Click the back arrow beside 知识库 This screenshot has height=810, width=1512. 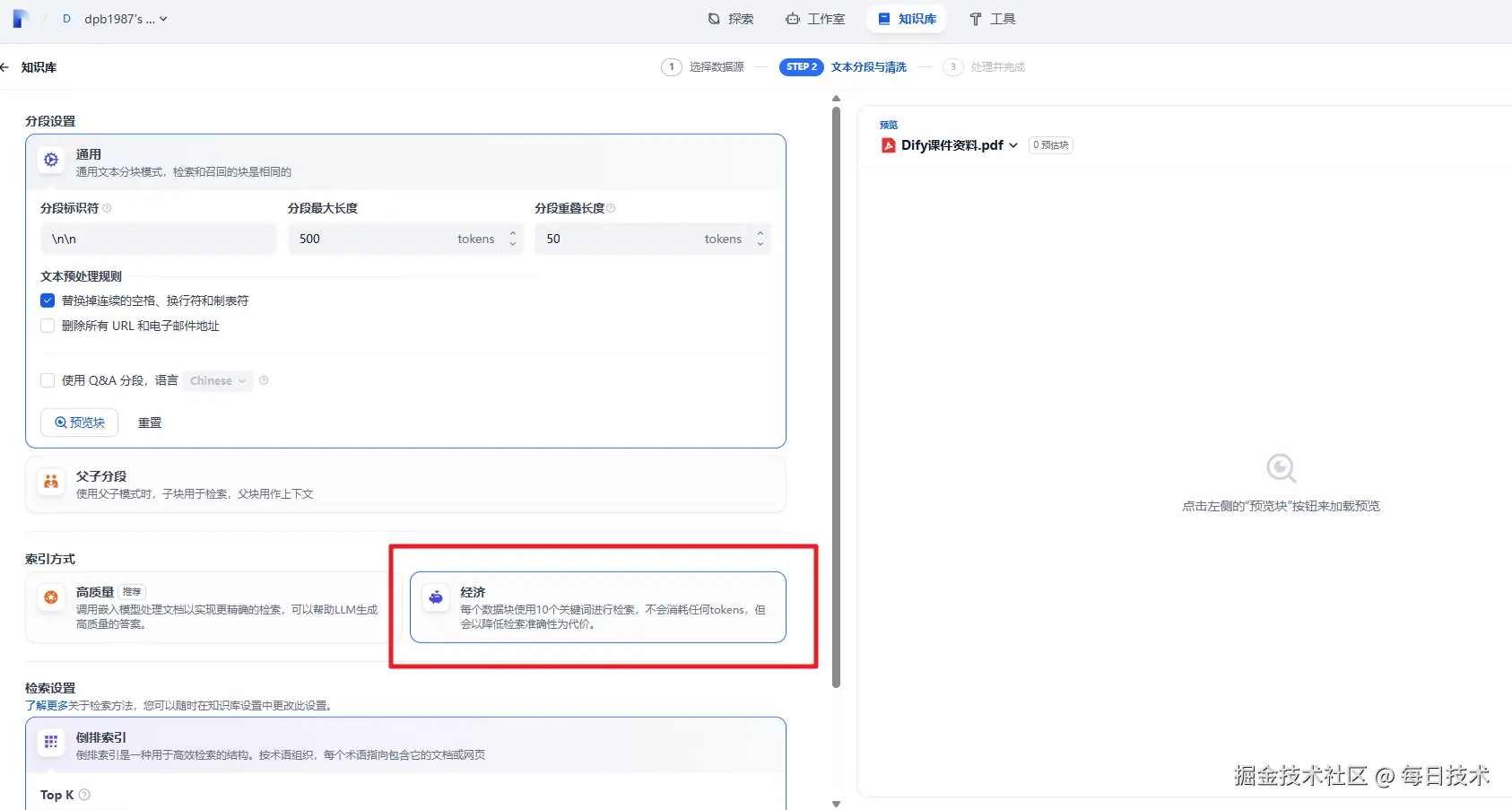[x=4, y=67]
